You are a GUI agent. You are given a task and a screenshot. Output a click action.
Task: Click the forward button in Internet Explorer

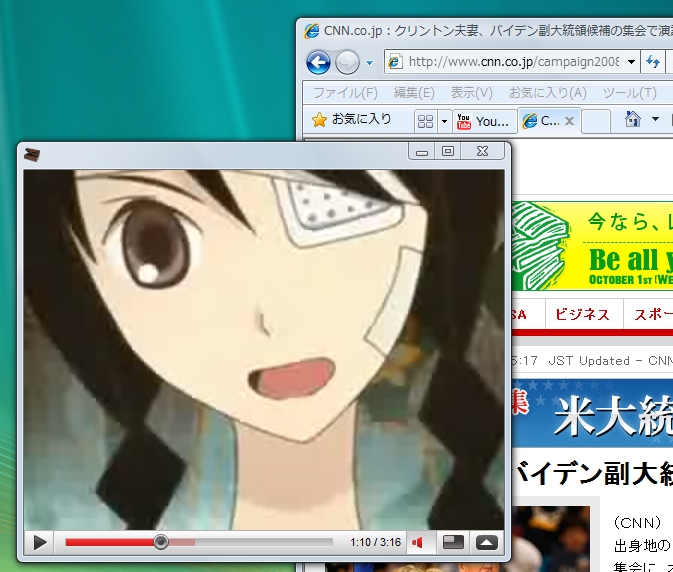[x=347, y=63]
